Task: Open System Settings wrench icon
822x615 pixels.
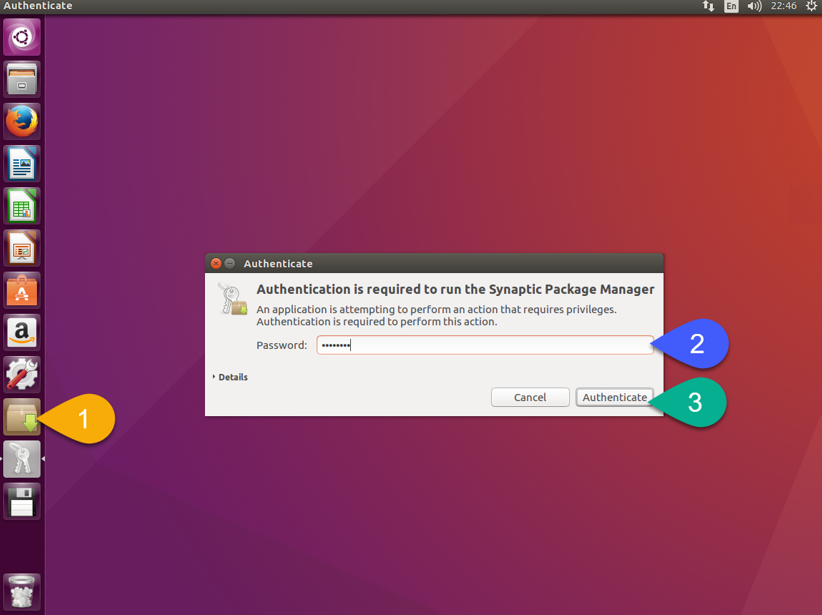Action: (x=22, y=374)
